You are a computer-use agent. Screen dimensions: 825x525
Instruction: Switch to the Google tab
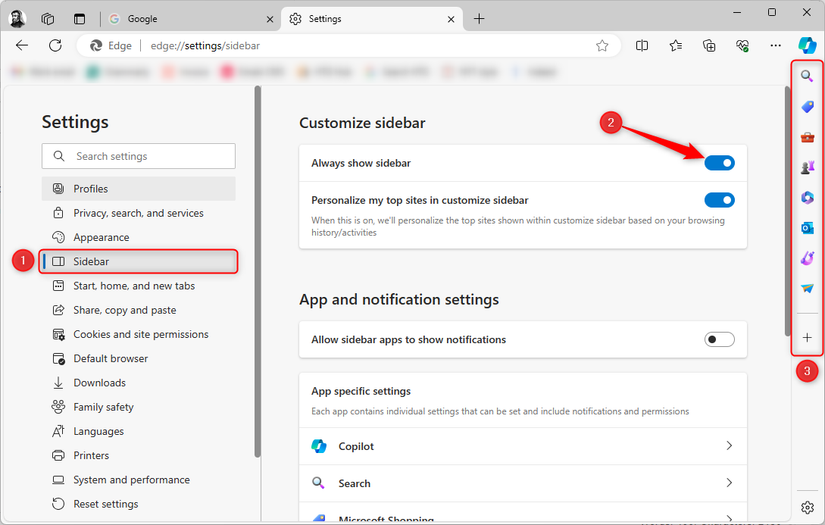189,19
